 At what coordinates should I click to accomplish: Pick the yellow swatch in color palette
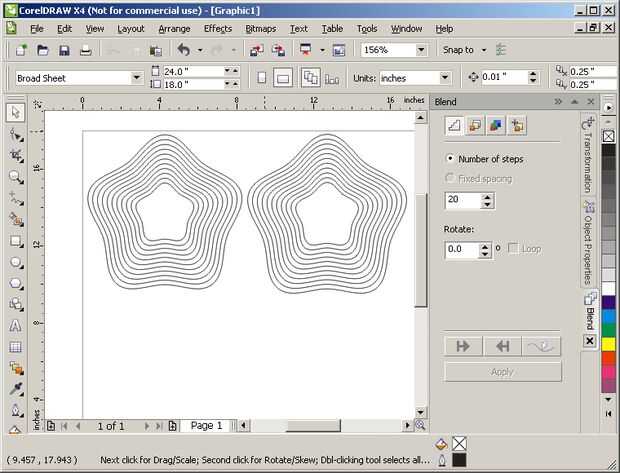609,344
